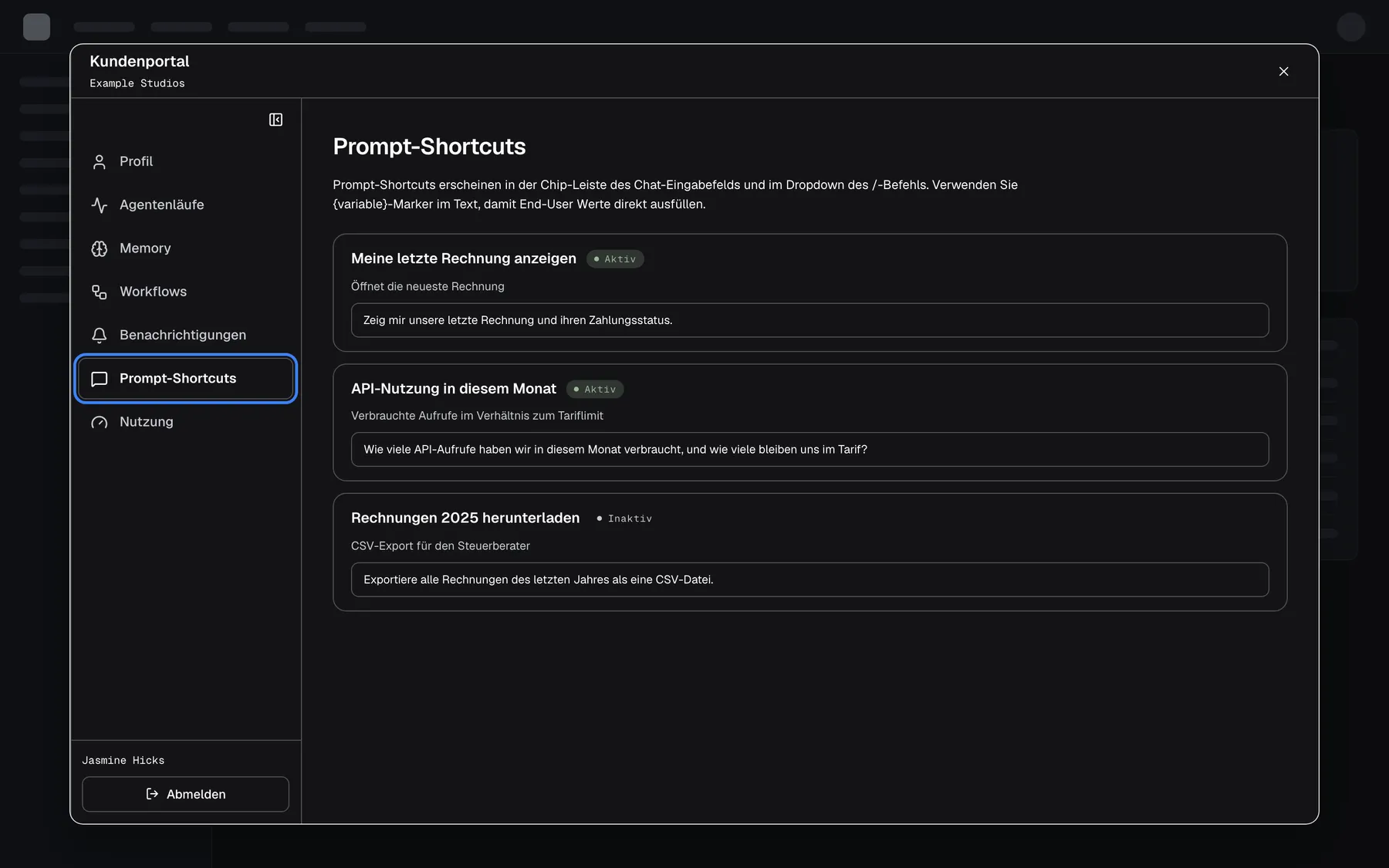Click the Nutzung gauge icon

100,422
